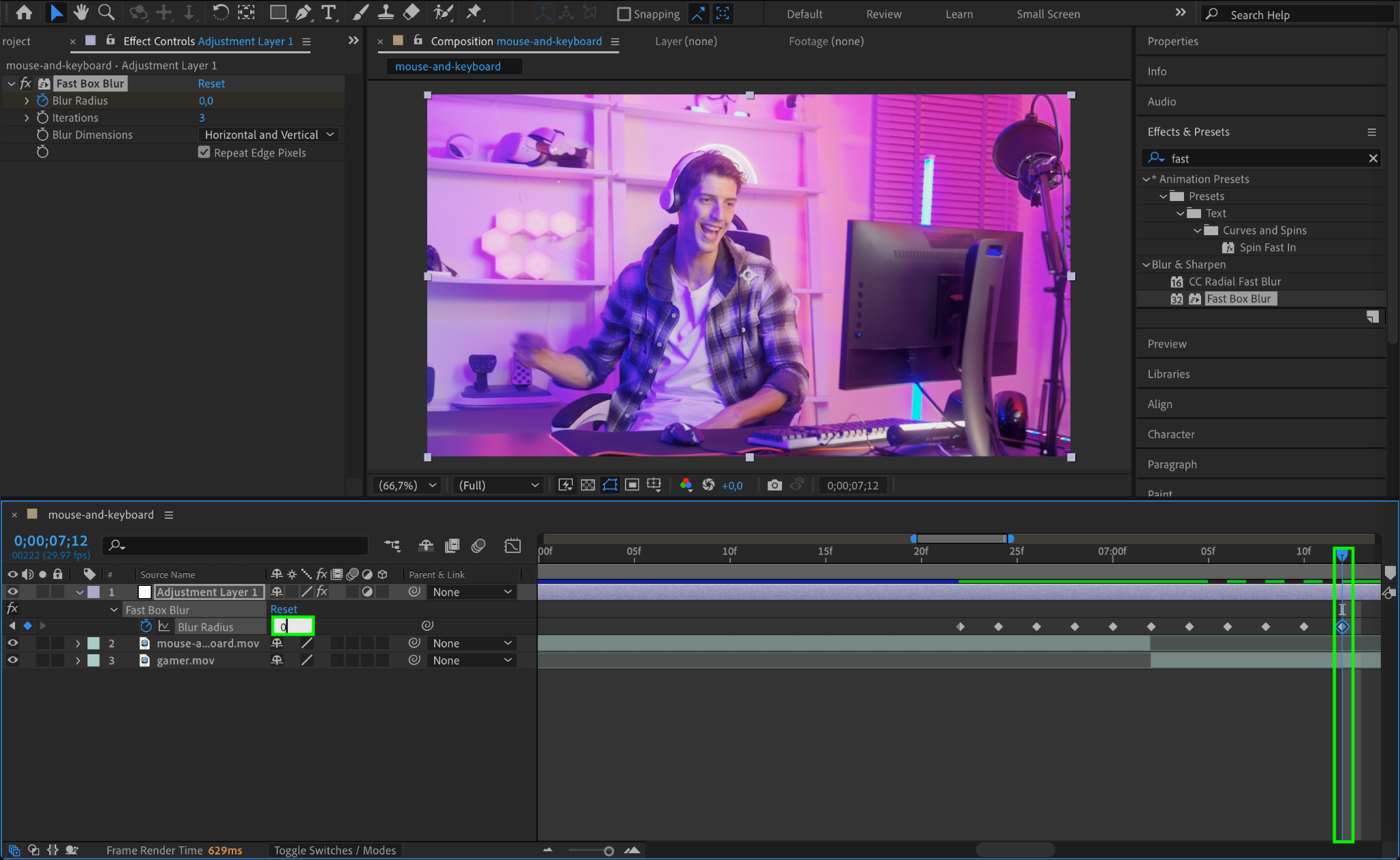Image resolution: width=1400 pixels, height=860 pixels.
Task: Switch to the Review workspace
Action: point(883,14)
